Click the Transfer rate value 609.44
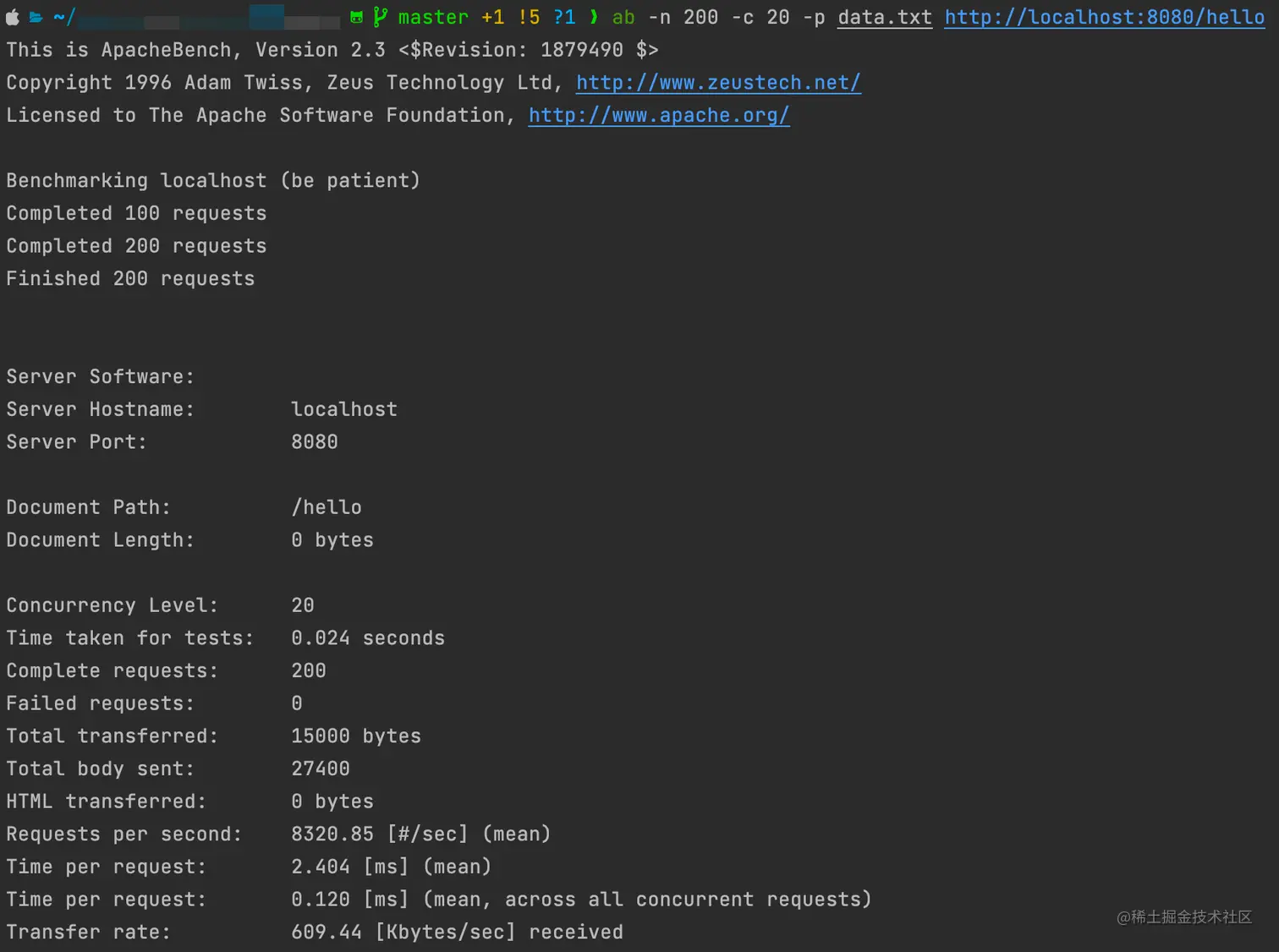 pos(327,933)
